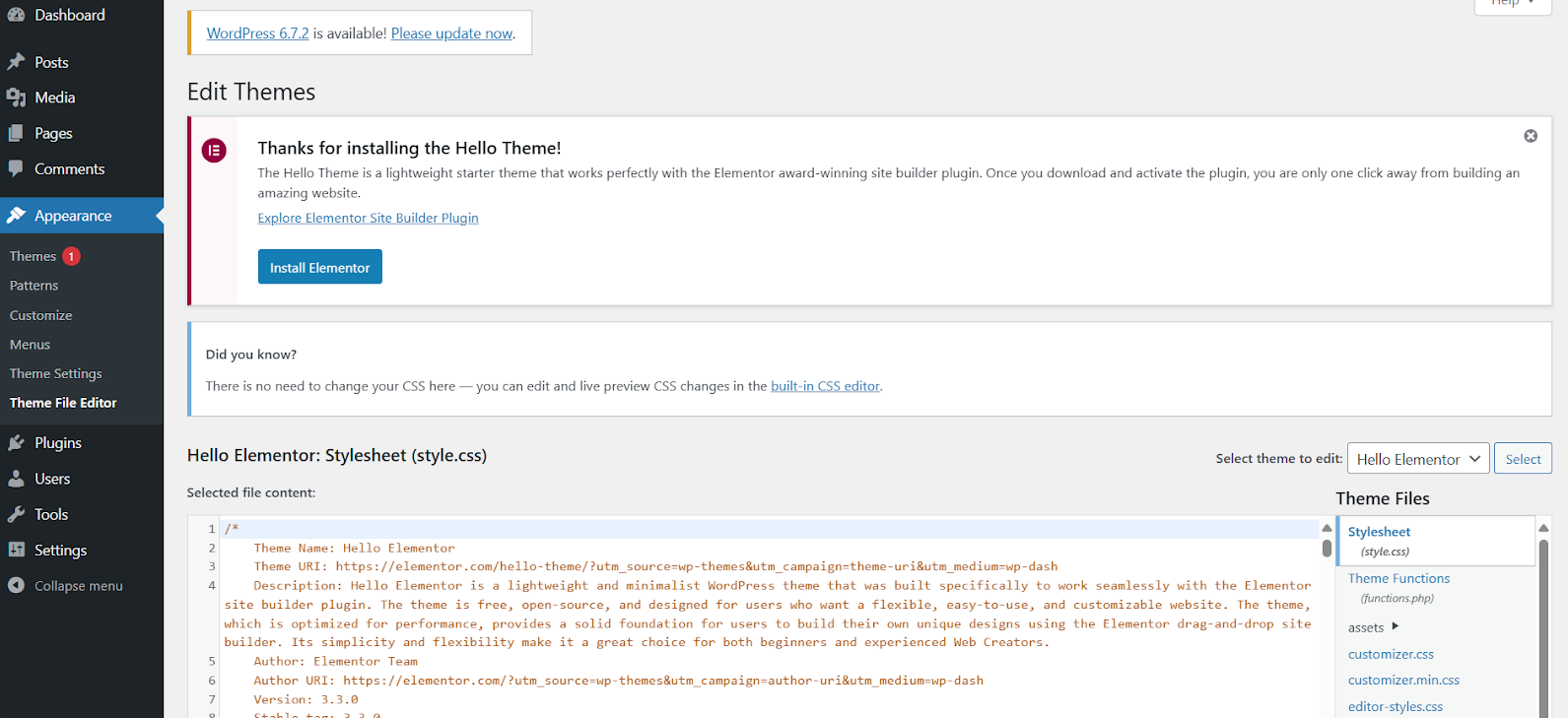Open Theme Functions (functions.php) file
This screenshot has width=1568, height=718.
(x=1398, y=579)
